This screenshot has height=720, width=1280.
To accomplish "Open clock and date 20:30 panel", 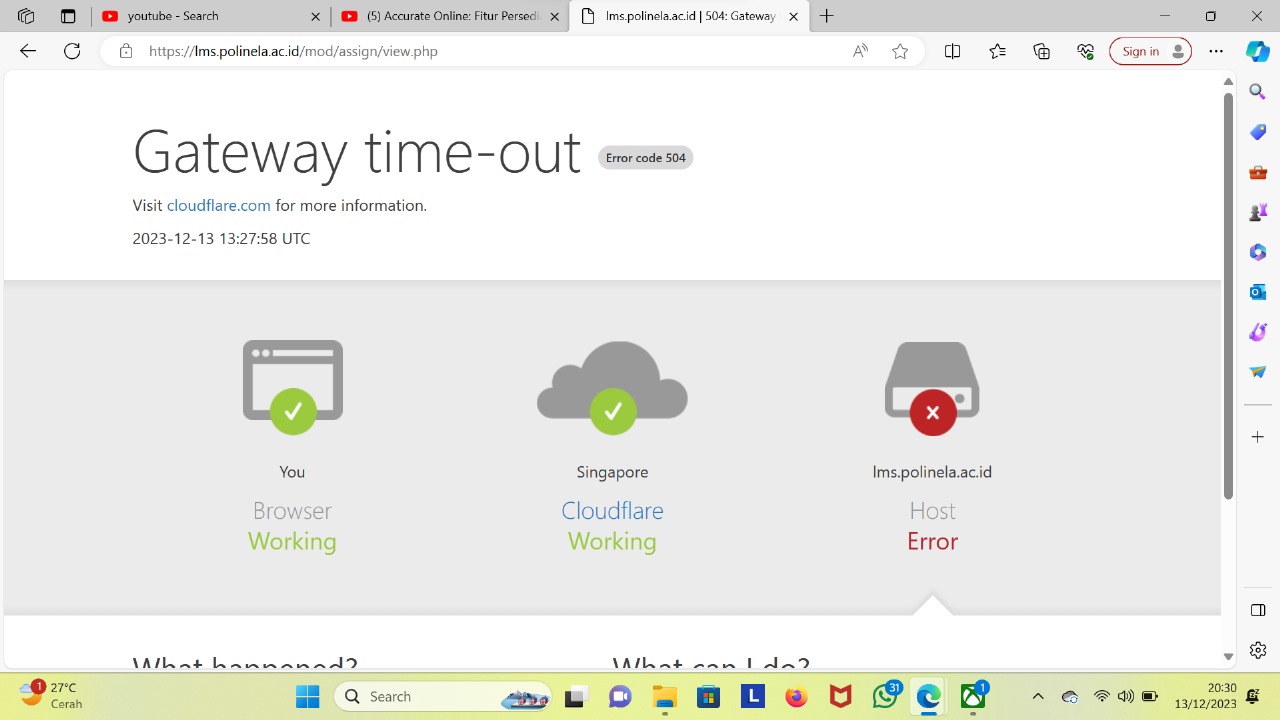I will [x=1206, y=696].
